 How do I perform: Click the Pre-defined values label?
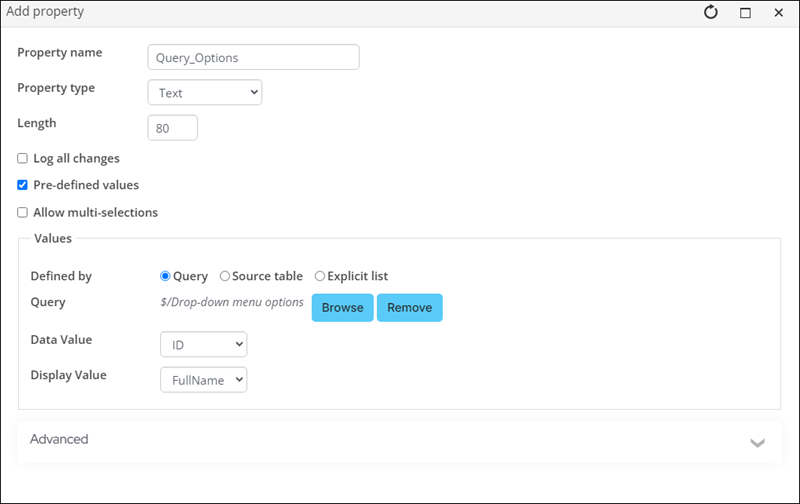pos(86,185)
